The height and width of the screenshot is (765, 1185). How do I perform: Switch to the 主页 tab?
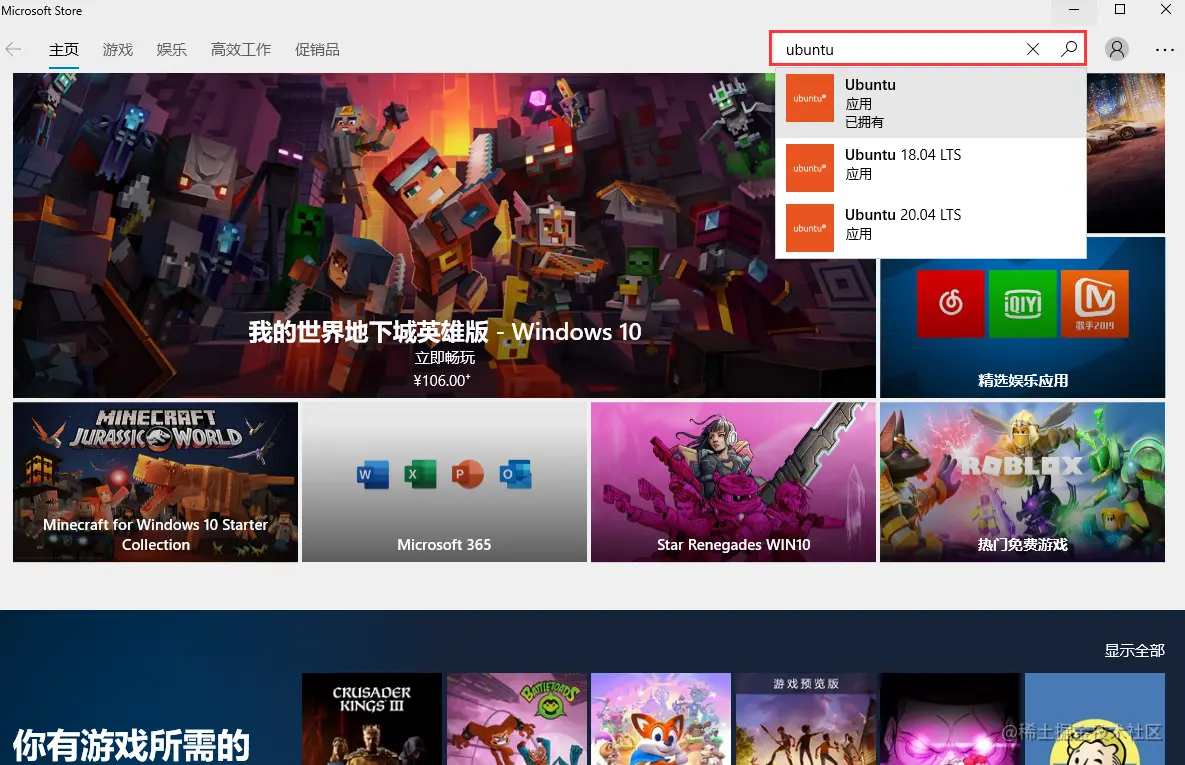coord(63,50)
